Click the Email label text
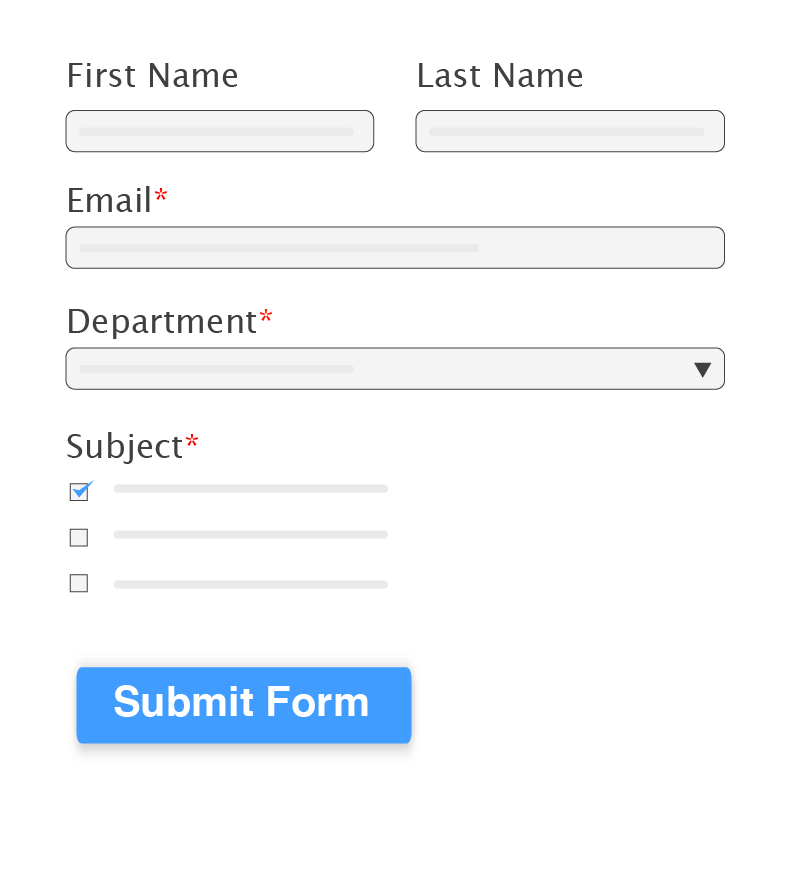This screenshot has height=896, width=792. click(x=109, y=201)
